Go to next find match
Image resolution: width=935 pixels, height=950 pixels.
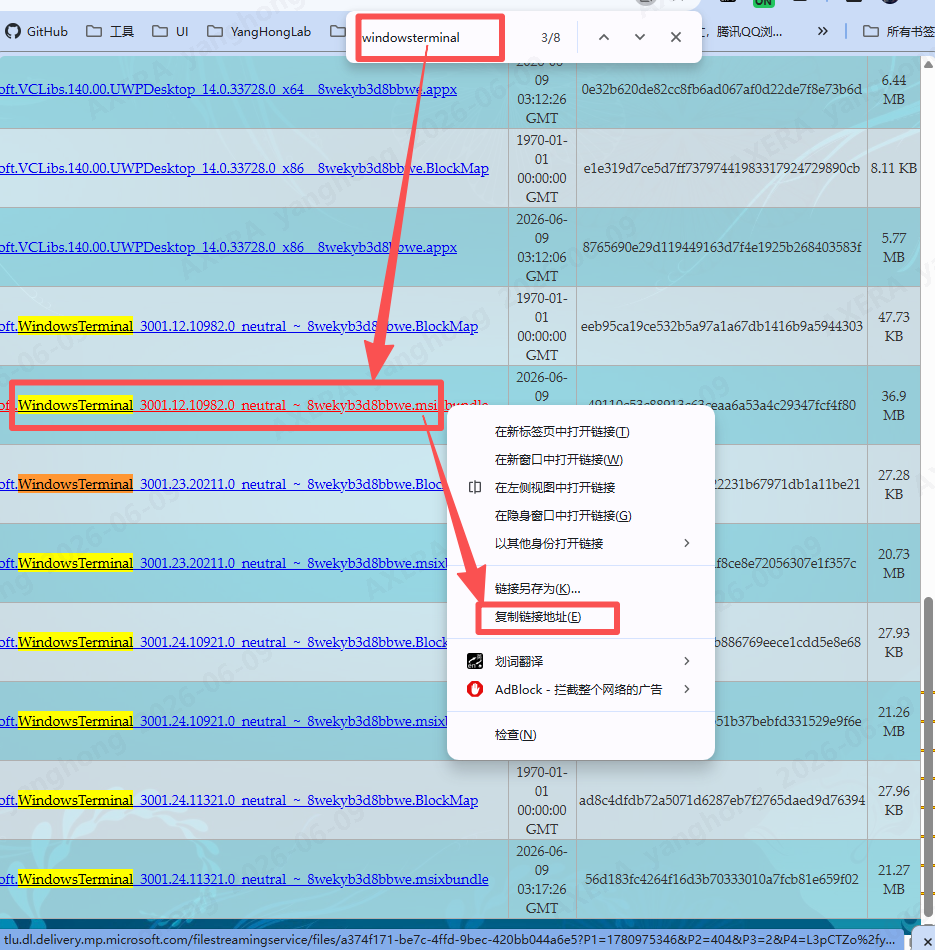pos(640,37)
